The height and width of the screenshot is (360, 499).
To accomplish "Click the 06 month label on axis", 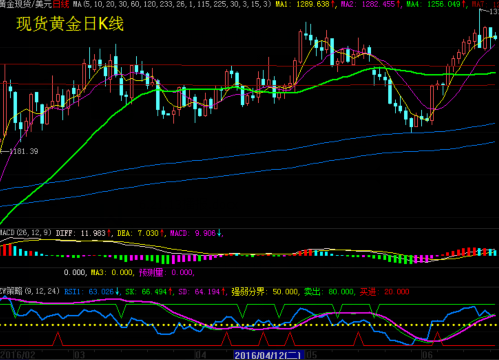I will coord(427,355).
